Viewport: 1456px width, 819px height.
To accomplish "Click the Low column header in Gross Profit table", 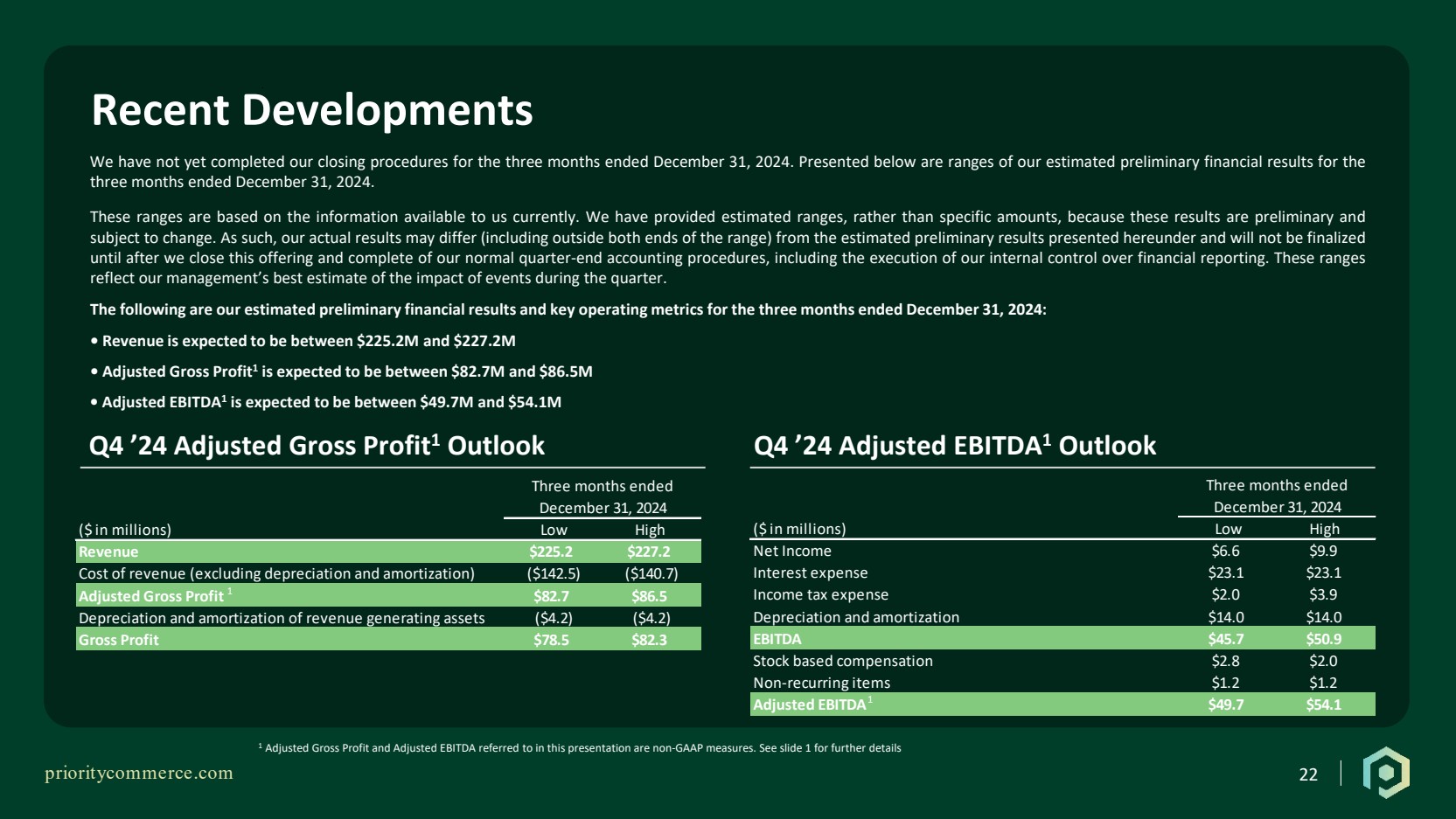I will (554, 530).
